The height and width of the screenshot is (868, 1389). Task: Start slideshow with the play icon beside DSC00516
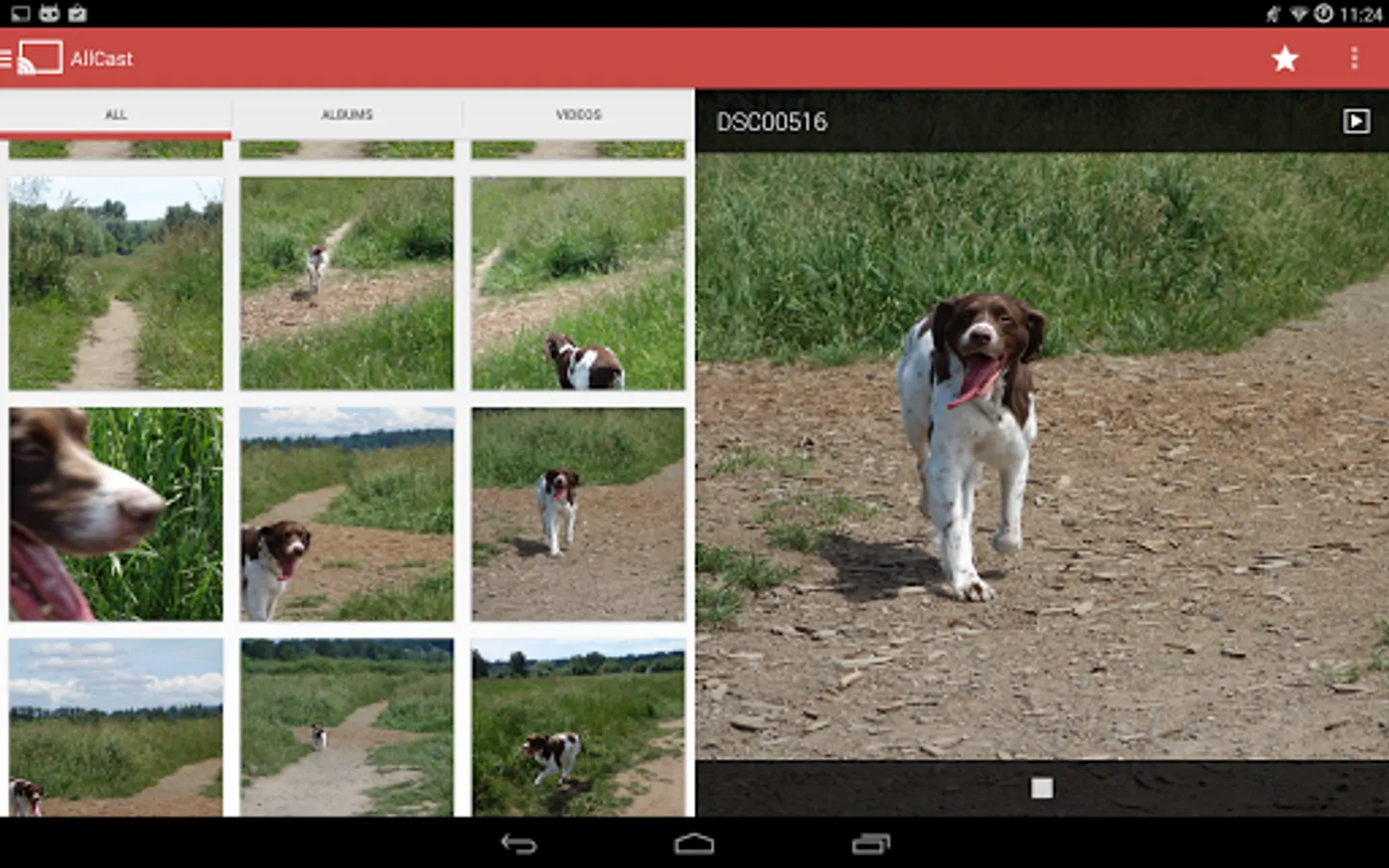[1356, 121]
